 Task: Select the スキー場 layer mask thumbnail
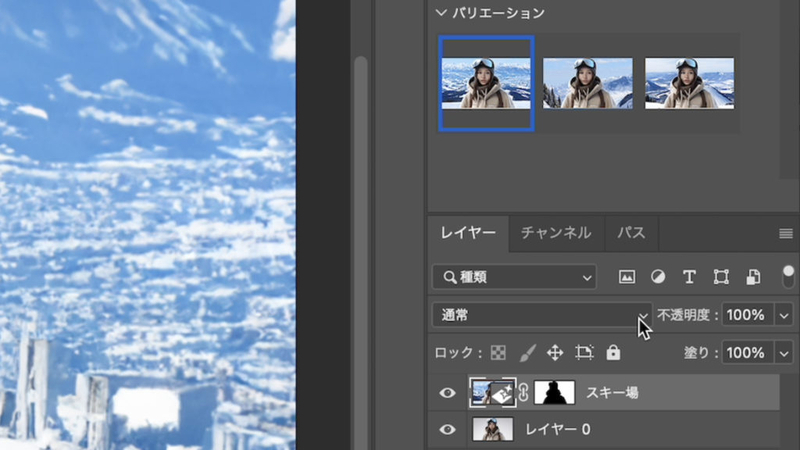(555, 392)
